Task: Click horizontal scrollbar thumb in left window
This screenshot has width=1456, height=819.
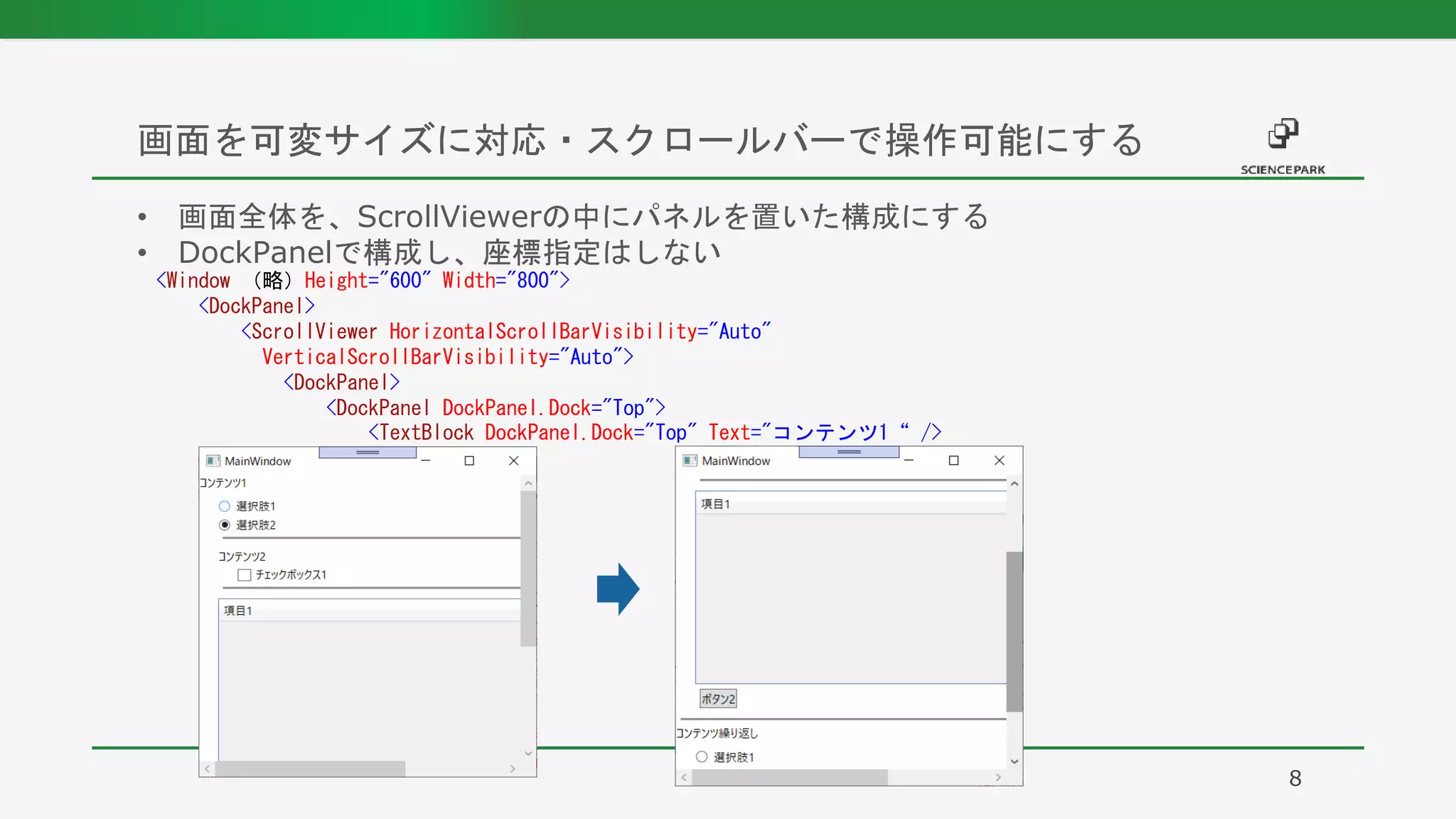Action: coord(310,769)
